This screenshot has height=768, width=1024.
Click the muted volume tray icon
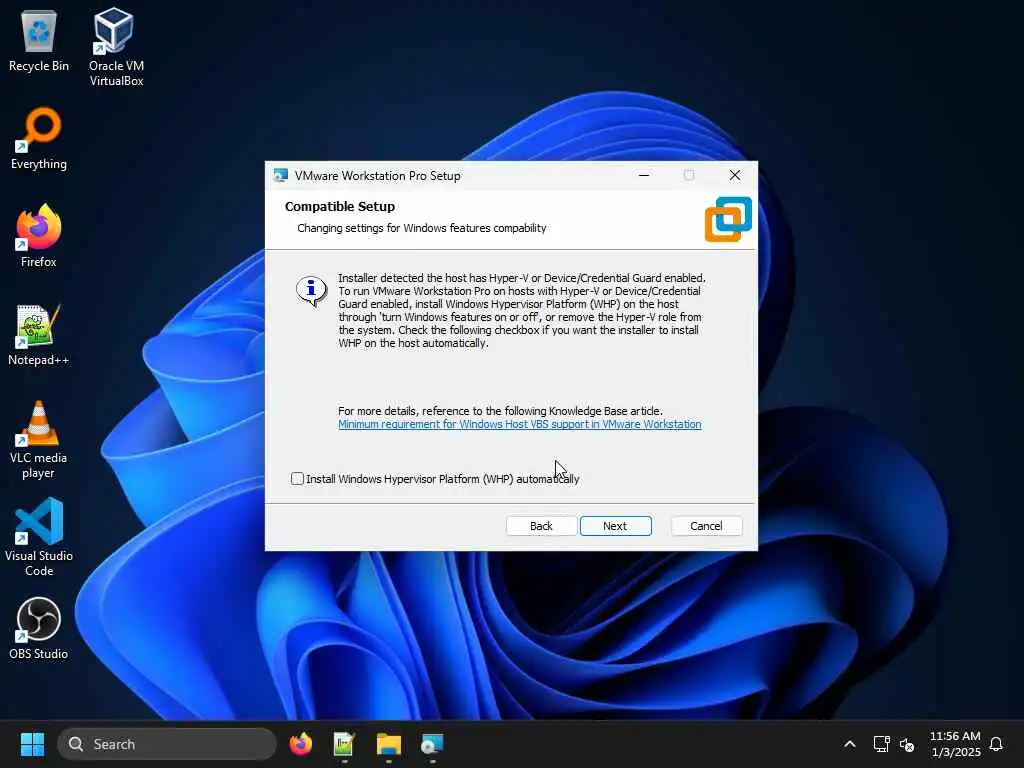point(906,744)
